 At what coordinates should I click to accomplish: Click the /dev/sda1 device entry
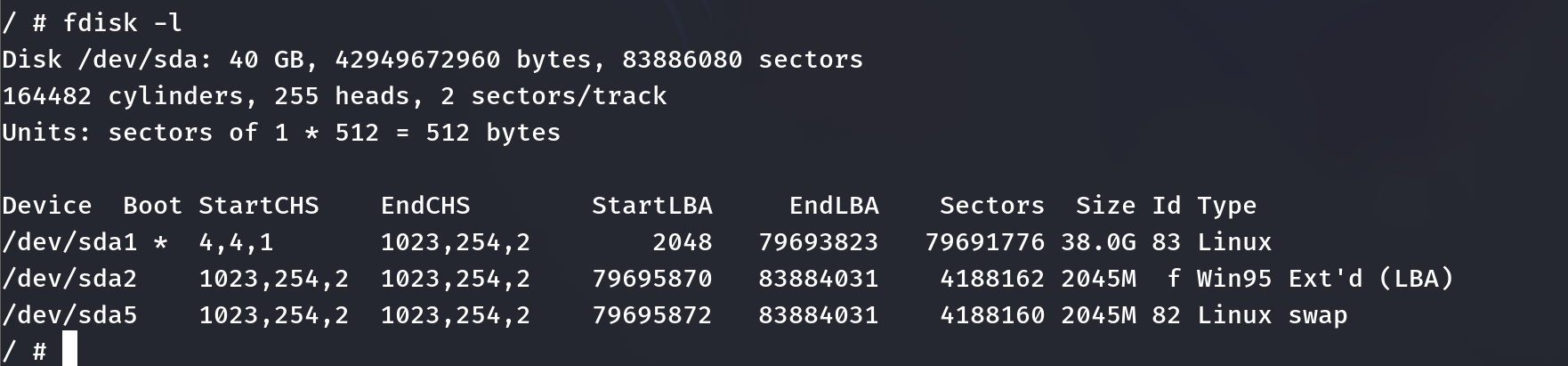click(69, 242)
